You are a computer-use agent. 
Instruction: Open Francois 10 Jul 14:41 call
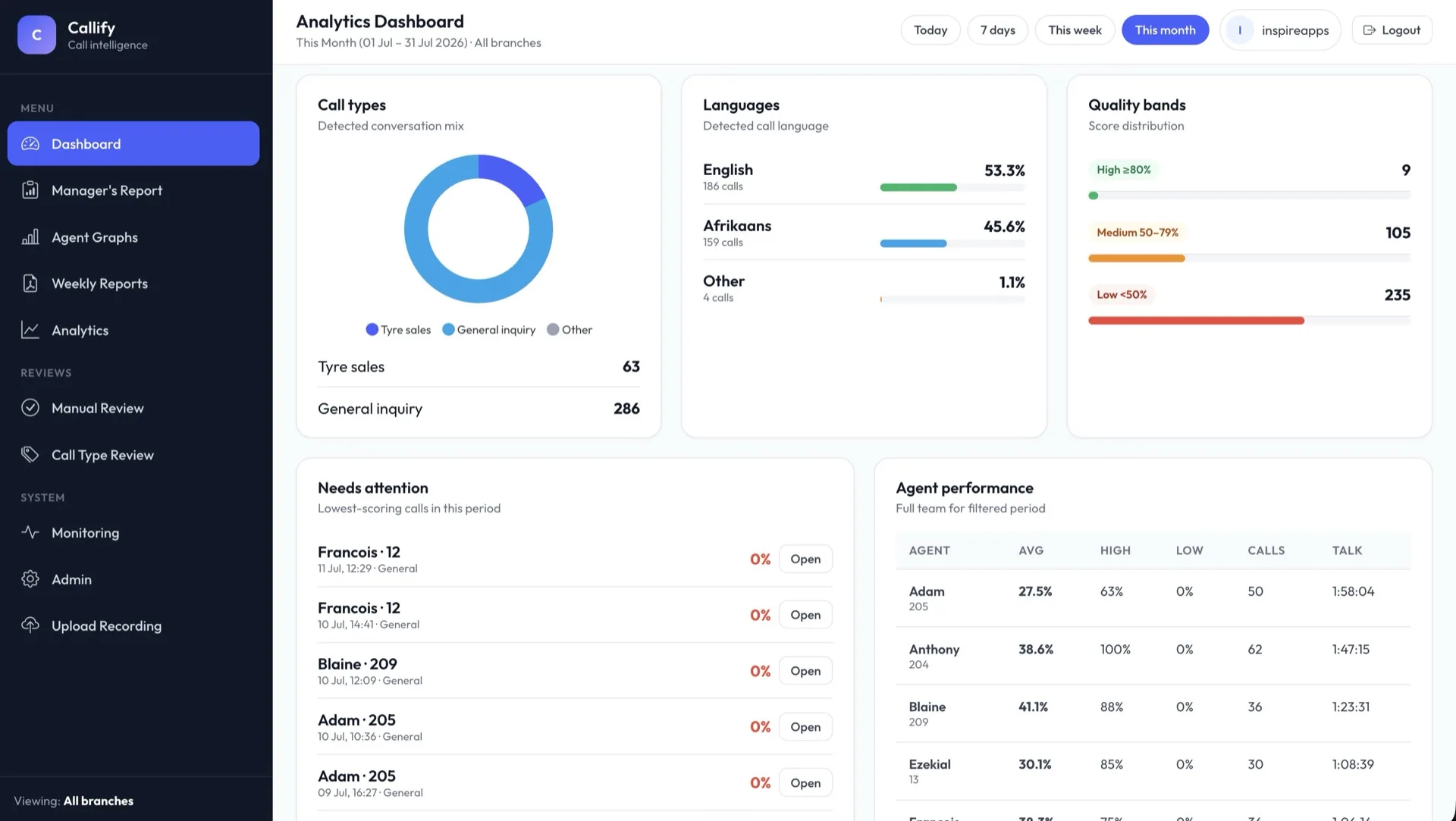click(x=805, y=615)
